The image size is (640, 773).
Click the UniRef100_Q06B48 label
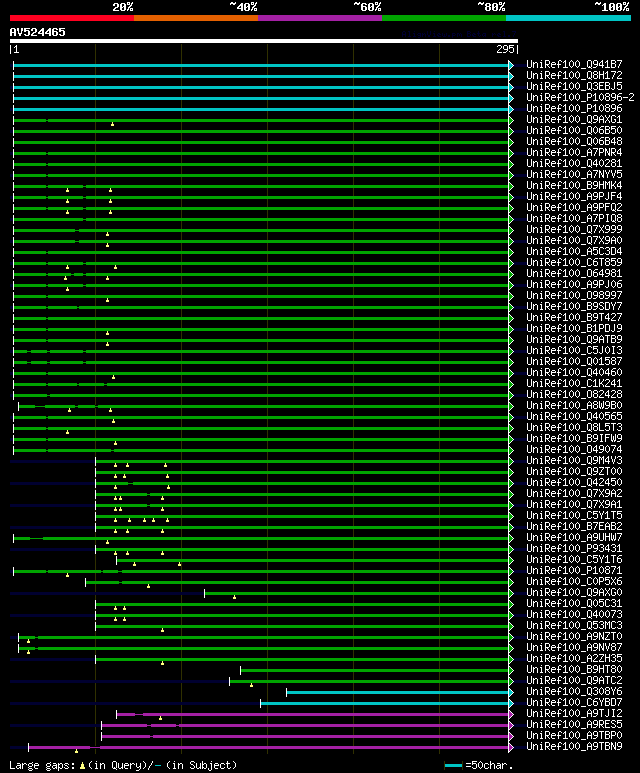tap(574, 141)
